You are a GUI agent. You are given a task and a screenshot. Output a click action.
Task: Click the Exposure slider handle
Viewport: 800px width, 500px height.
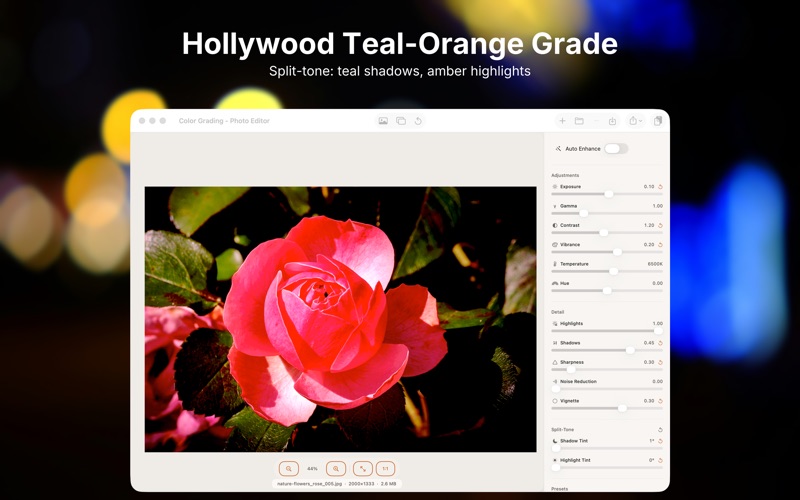pos(609,194)
